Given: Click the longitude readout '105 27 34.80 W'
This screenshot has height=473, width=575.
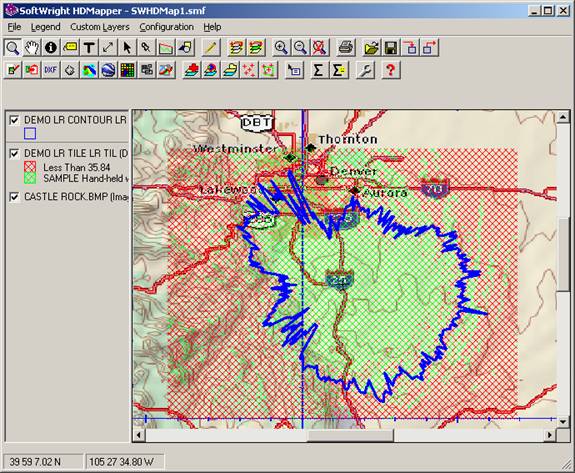Looking at the screenshot, I should [121, 462].
